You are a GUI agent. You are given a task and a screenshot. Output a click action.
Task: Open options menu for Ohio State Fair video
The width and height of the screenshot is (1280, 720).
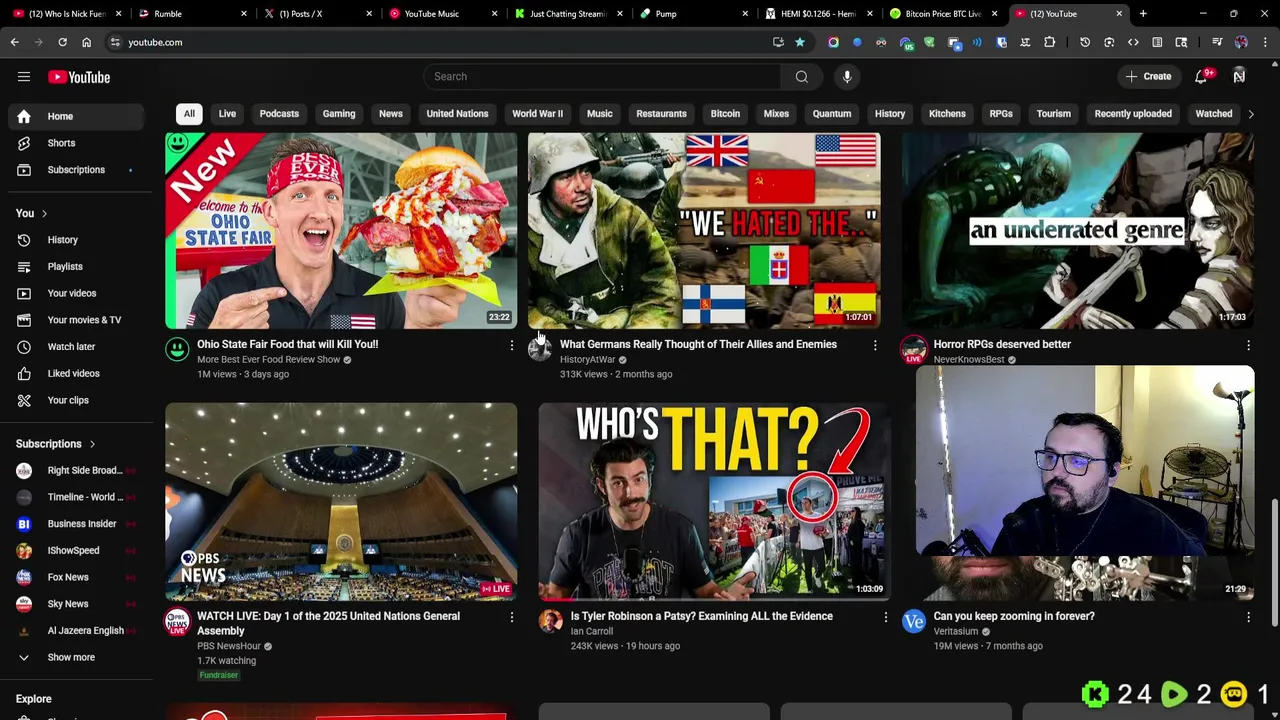coord(511,346)
